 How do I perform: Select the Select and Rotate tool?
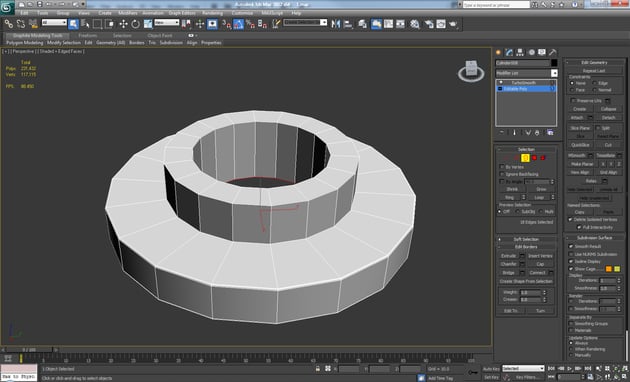(x=135, y=24)
